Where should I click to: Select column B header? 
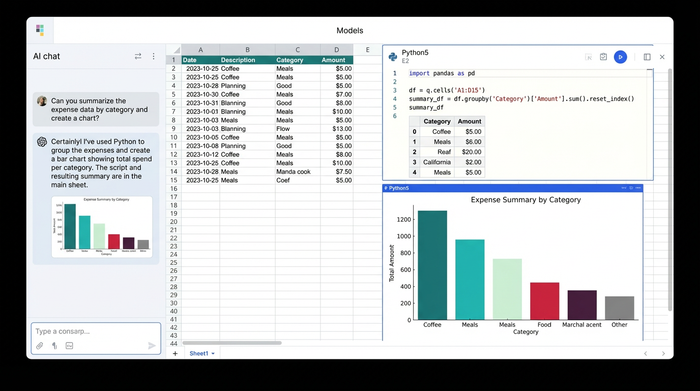(x=247, y=50)
